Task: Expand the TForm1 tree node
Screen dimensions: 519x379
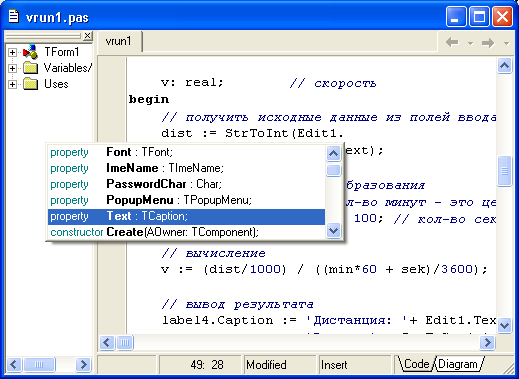Action: coord(12,52)
